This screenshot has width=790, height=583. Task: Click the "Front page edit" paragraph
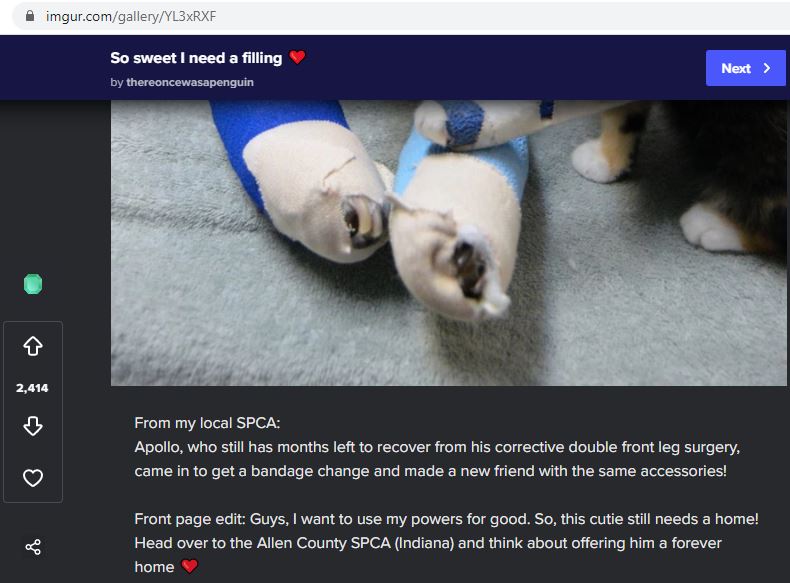pyautogui.click(x=446, y=543)
